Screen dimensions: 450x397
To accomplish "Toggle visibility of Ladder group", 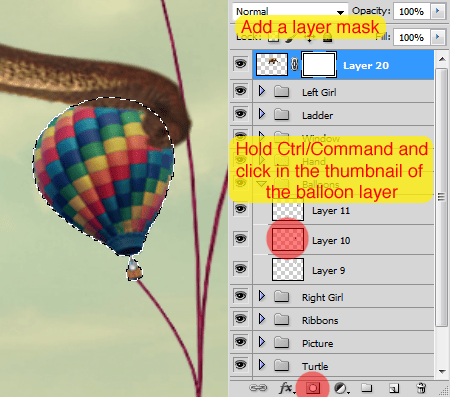I will tap(240, 114).
